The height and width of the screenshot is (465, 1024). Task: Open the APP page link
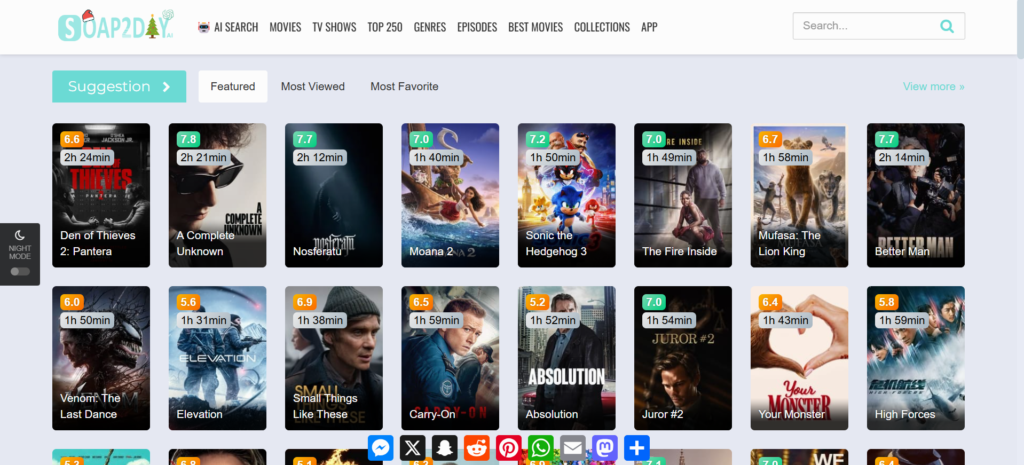pos(649,27)
